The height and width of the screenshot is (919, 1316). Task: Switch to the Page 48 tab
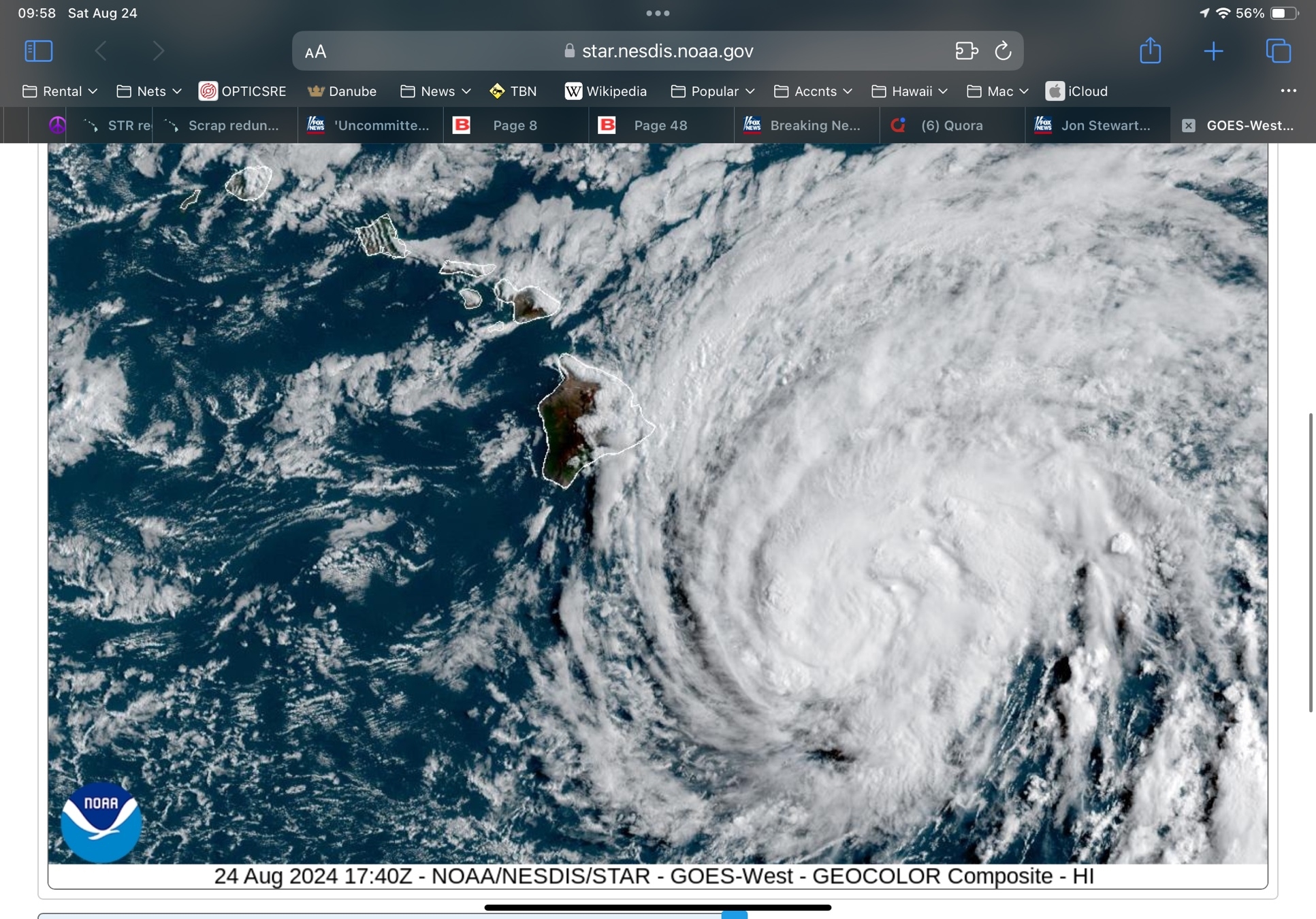pyautogui.click(x=660, y=125)
